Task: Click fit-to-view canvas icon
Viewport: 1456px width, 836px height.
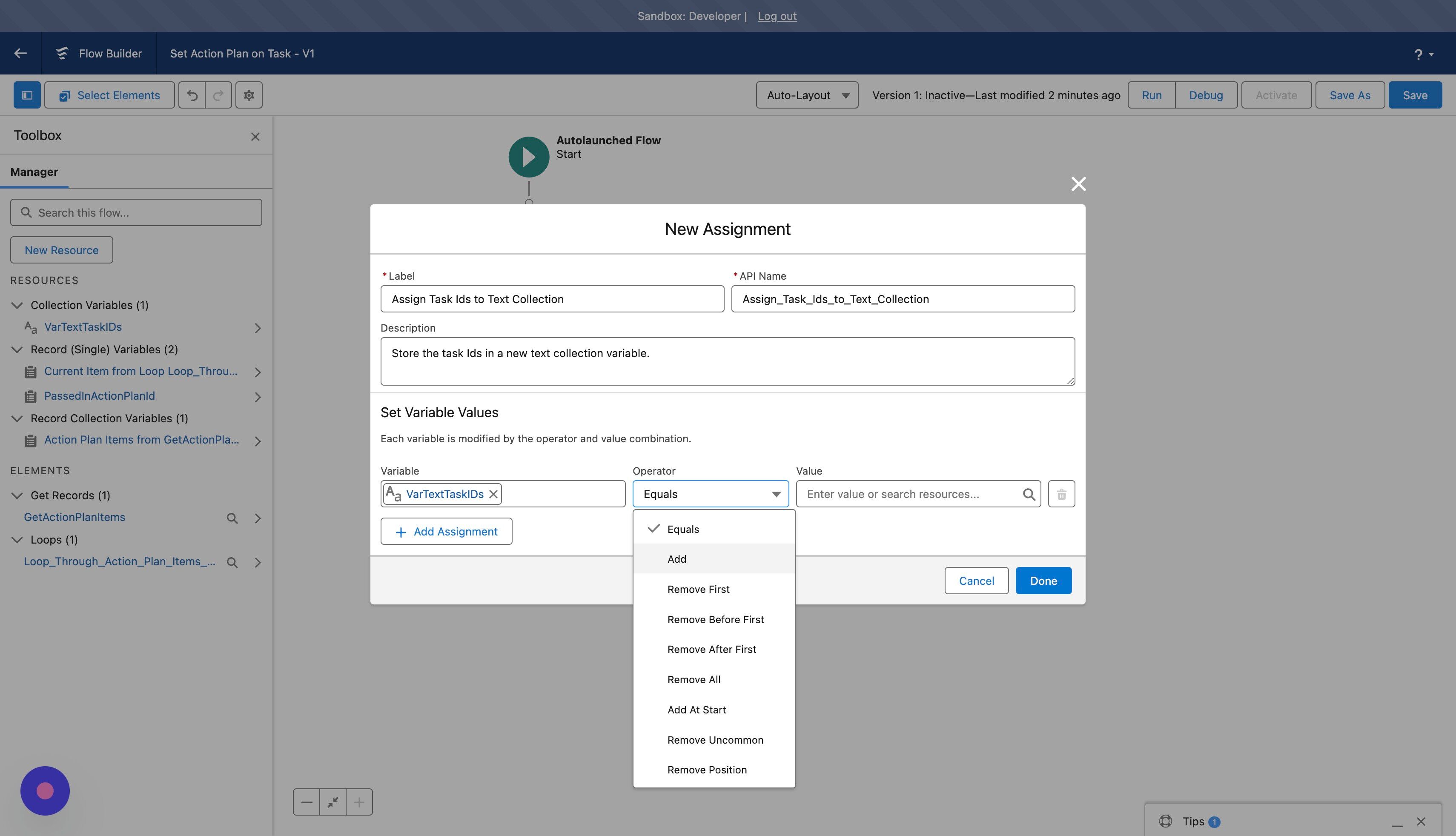Action: 333,802
